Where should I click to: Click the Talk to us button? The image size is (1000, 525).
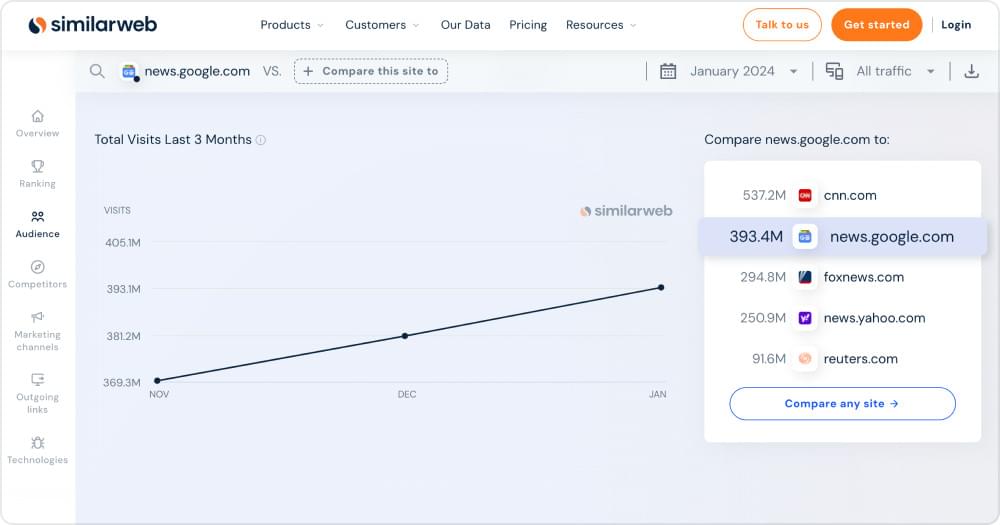(782, 25)
